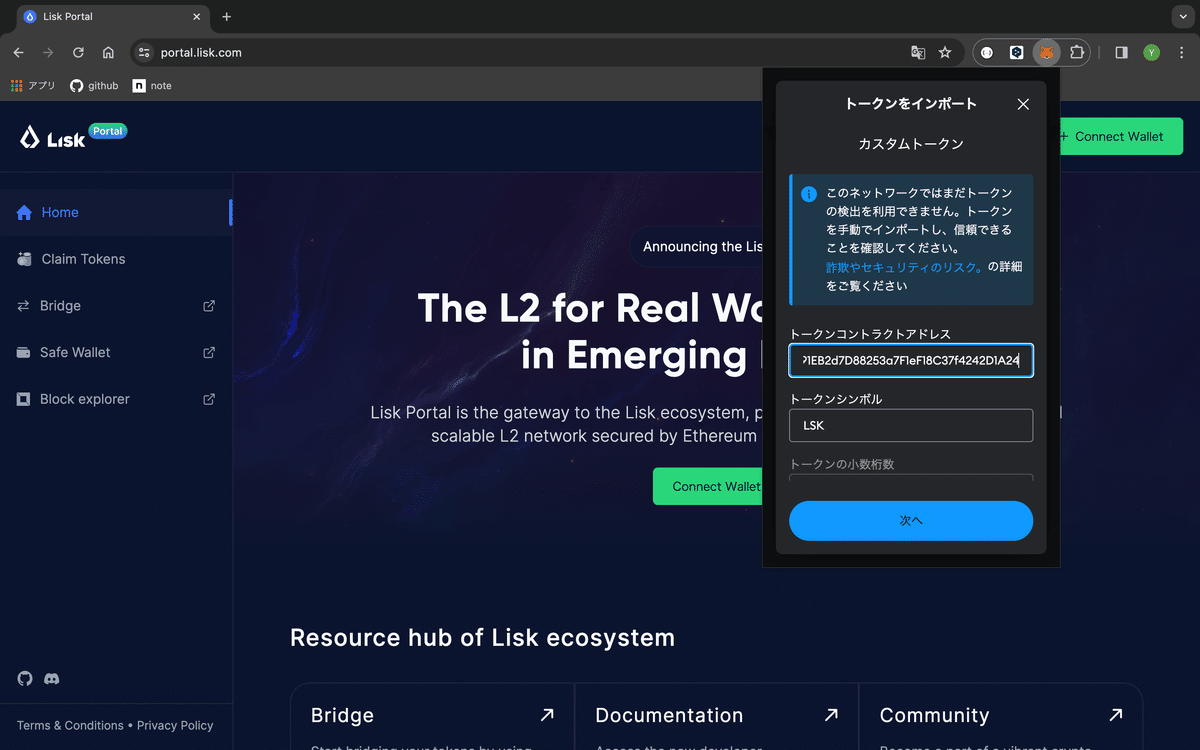Bookmark this page with the star icon
The width and height of the screenshot is (1200, 750).
(x=945, y=53)
